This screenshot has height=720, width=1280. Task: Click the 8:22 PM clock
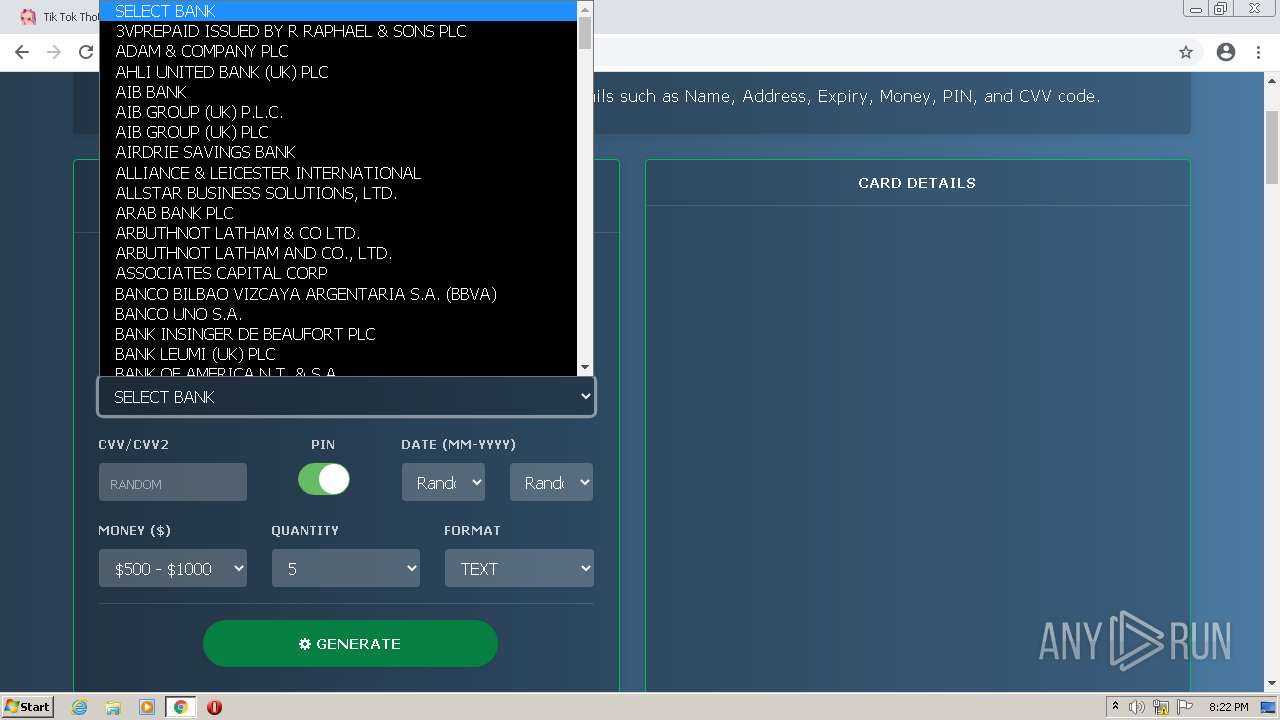click(x=1228, y=707)
